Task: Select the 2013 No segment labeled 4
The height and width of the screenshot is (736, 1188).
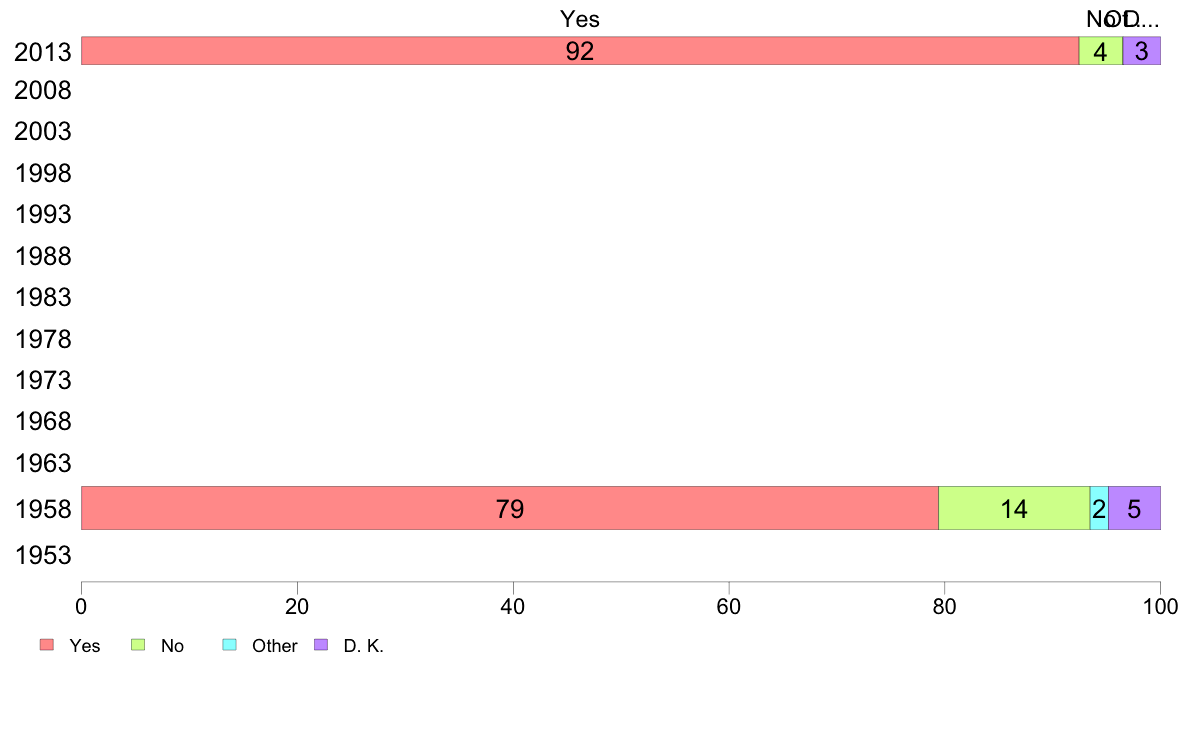Action: [x=1101, y=51]
